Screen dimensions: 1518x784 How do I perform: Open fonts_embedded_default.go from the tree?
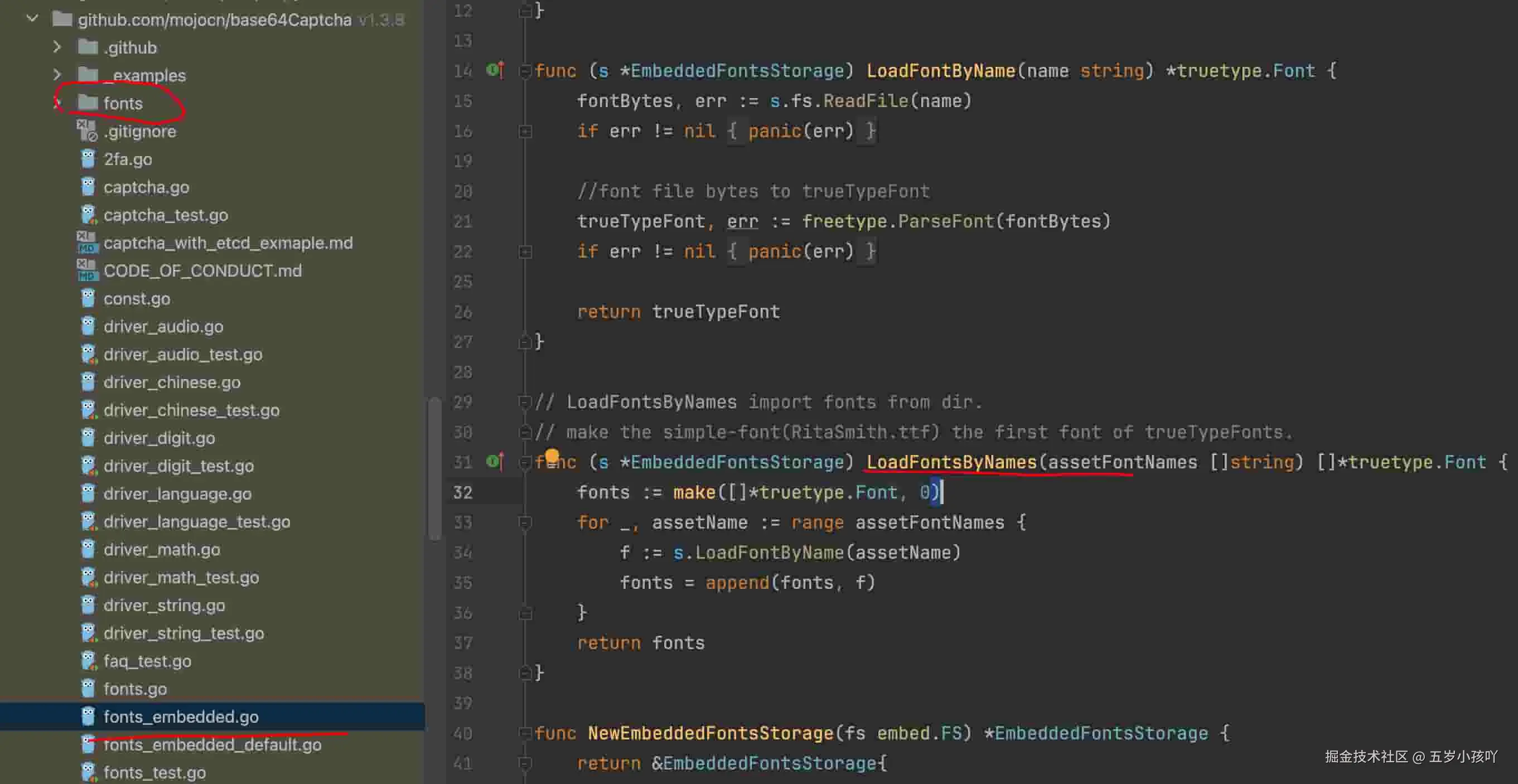(x=212, y=744)
